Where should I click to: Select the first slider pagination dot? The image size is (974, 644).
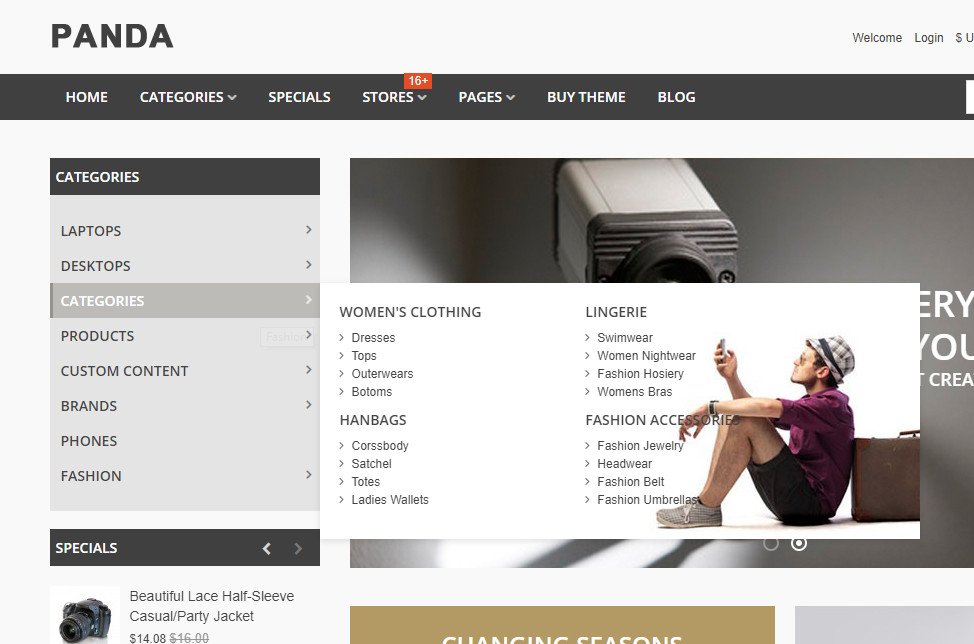tap(771, 543)
